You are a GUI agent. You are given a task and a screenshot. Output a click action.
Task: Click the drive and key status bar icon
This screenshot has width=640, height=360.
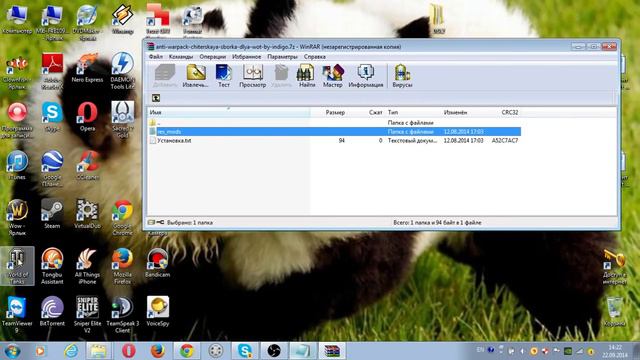click(156, 222)
